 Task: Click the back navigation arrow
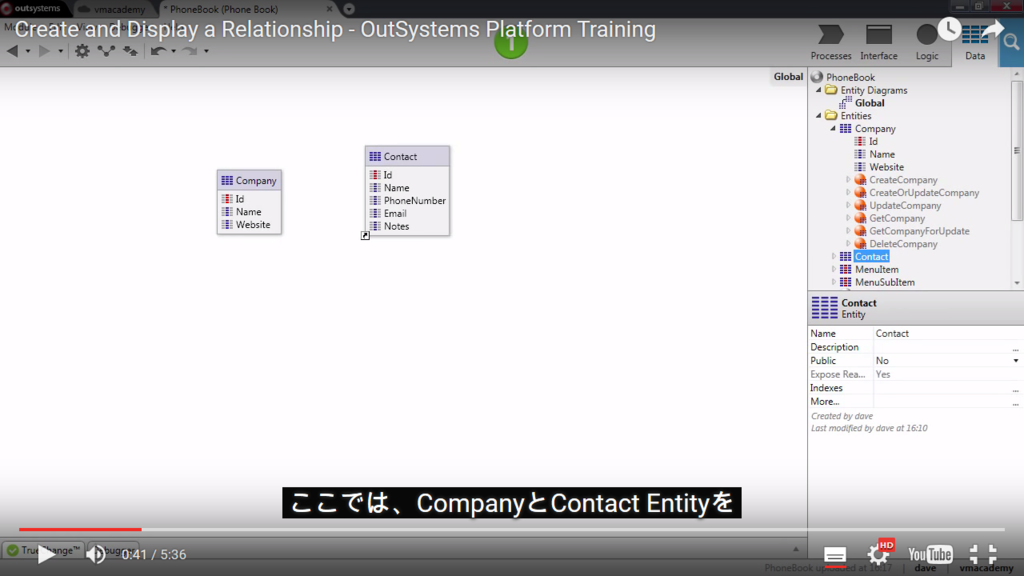12,51
